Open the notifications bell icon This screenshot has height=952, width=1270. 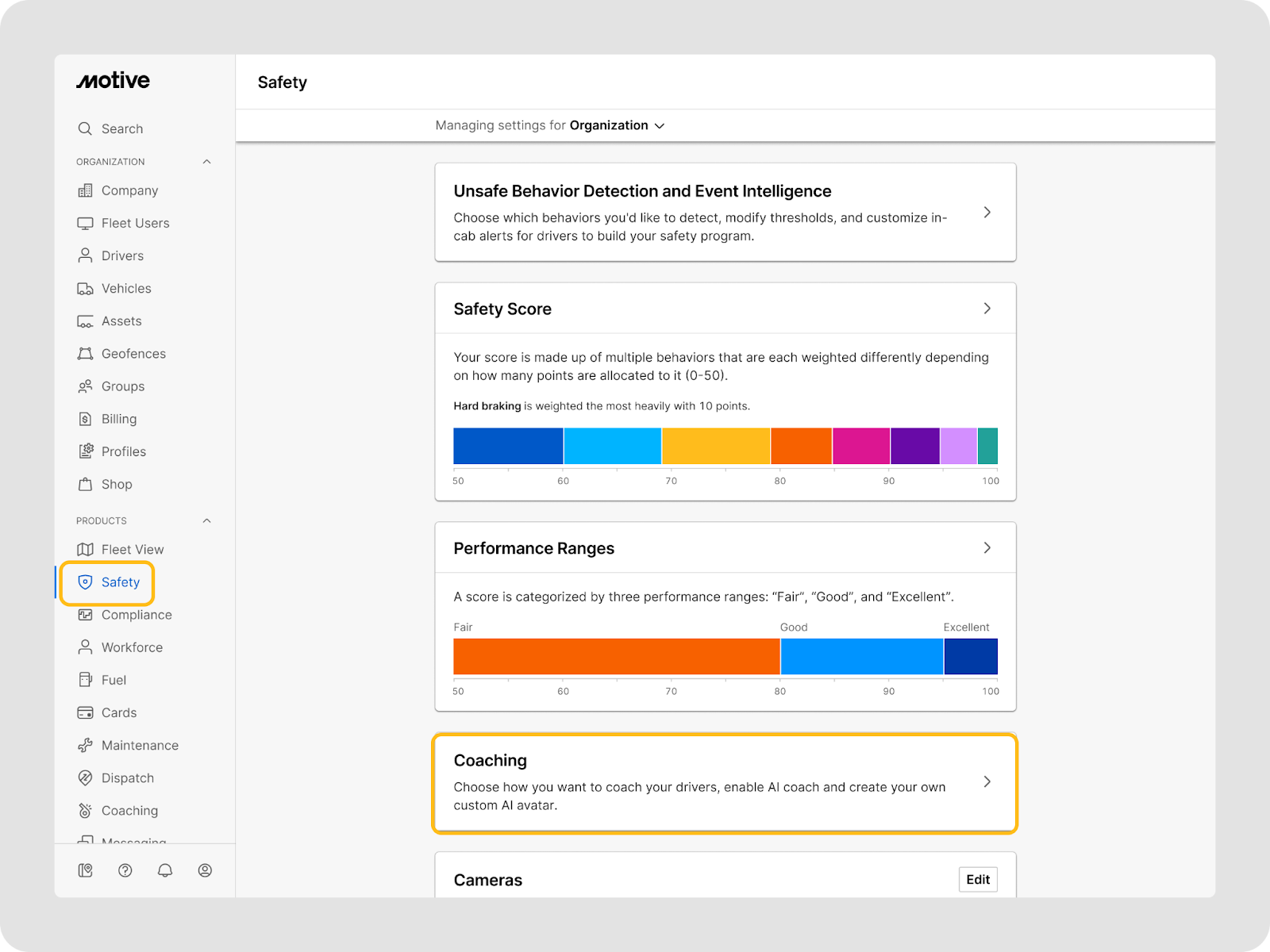point(165,870)
